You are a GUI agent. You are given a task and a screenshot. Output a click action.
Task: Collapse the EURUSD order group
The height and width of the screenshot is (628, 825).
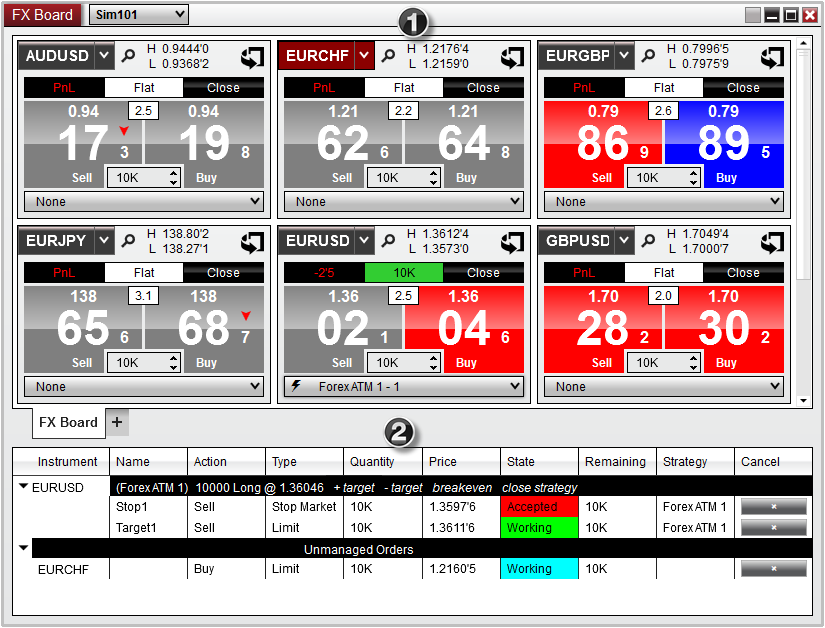click(23, 487)
